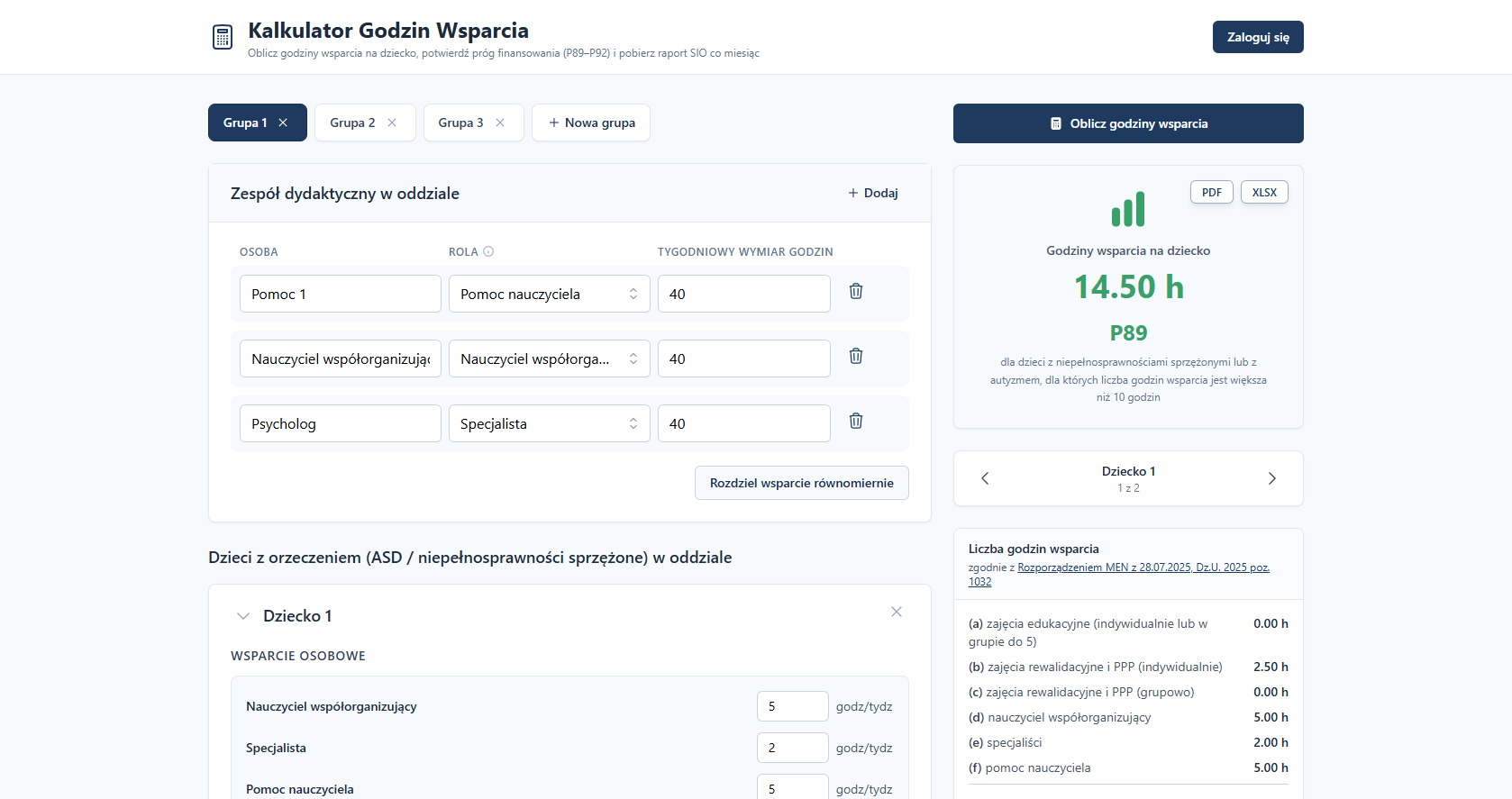The height and width of the screenshot is (799, 1512).
Task: Click Oblicz godziny wsparcia button
Action: [1127, 123]
